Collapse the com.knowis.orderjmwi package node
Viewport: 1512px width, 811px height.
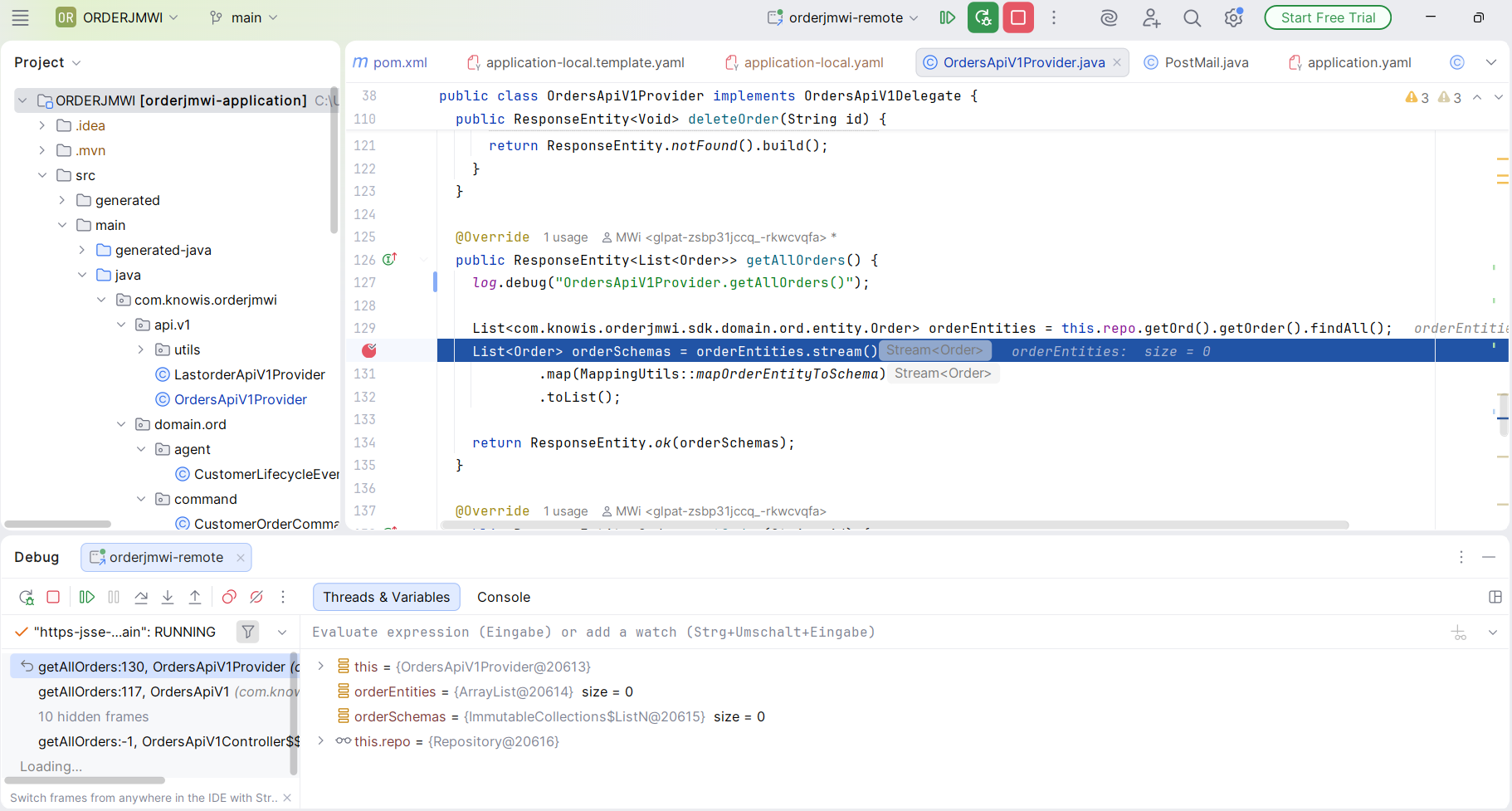[101, 300]
